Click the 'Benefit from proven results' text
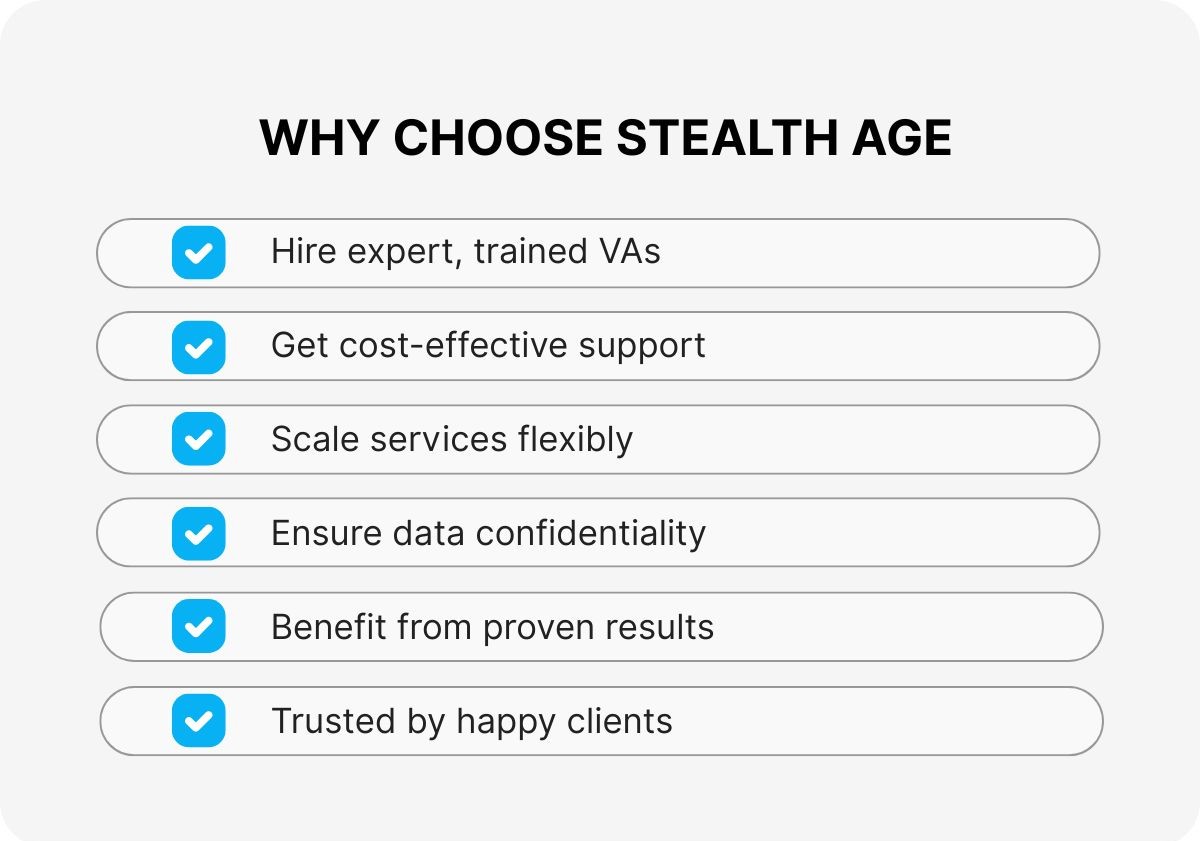 pos(492,627)
